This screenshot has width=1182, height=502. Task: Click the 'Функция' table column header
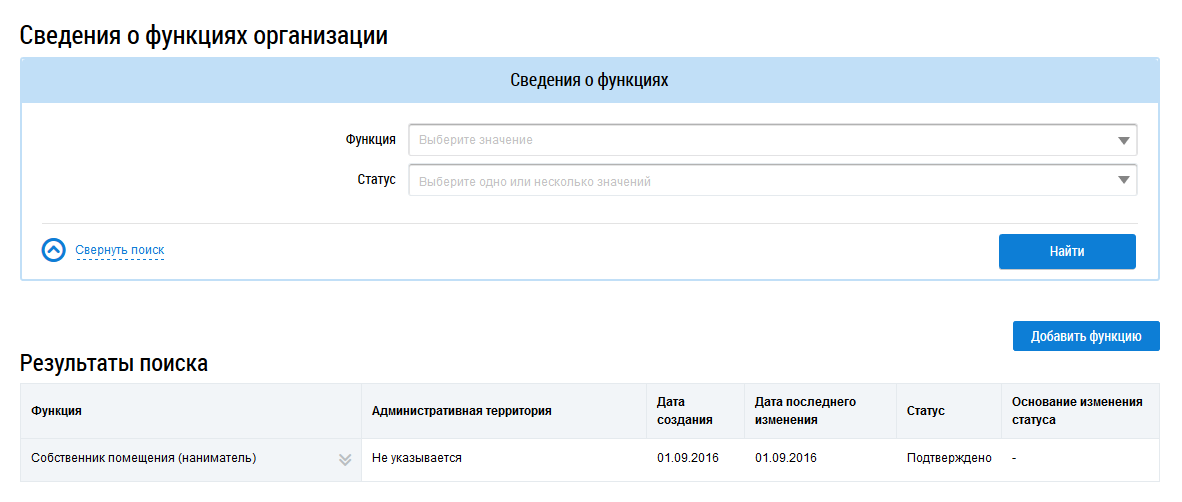tap(56, 411)
